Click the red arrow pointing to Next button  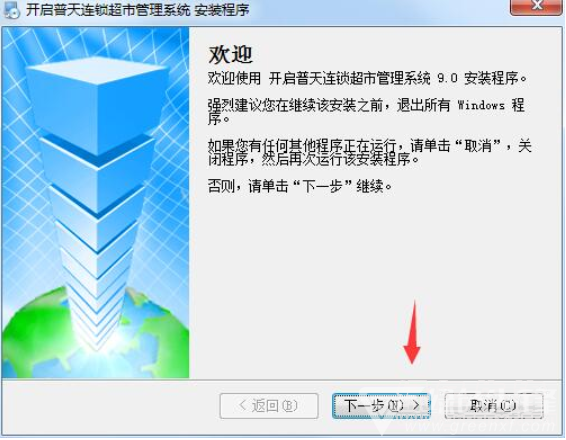coord(412,333)
